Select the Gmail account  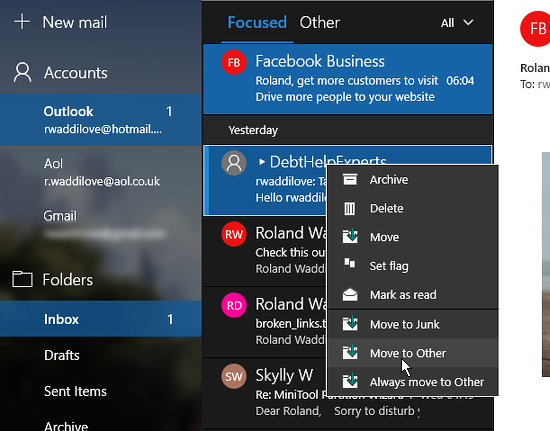[101, 224]
